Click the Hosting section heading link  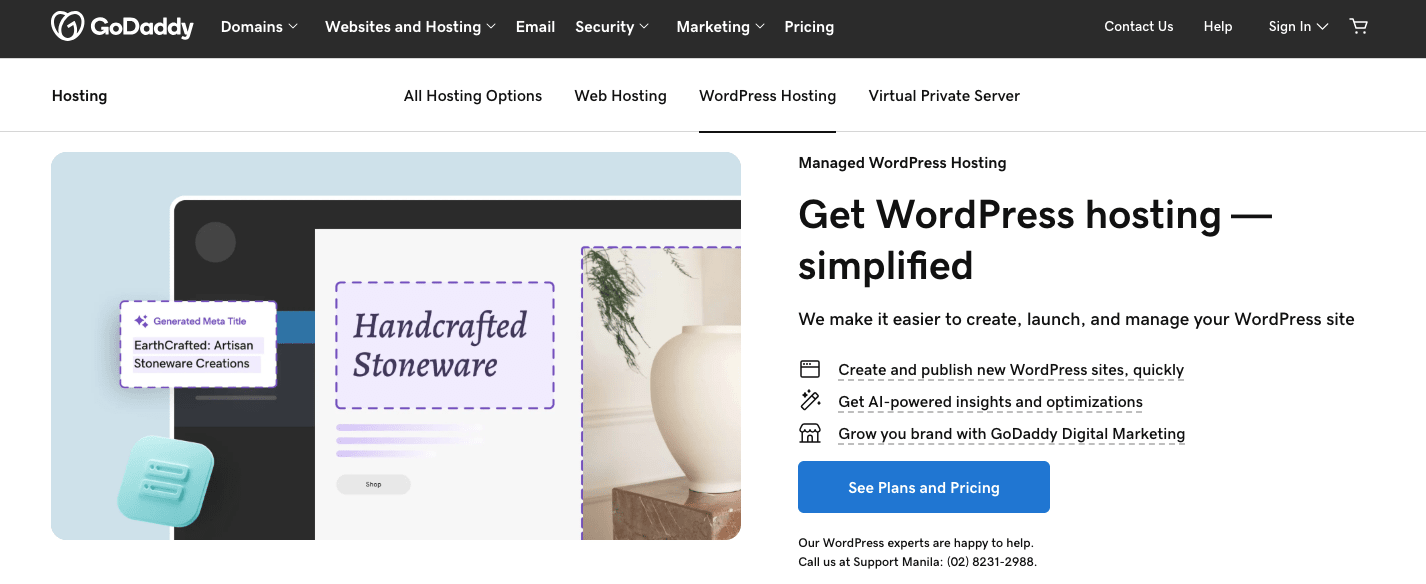(79, 96)
